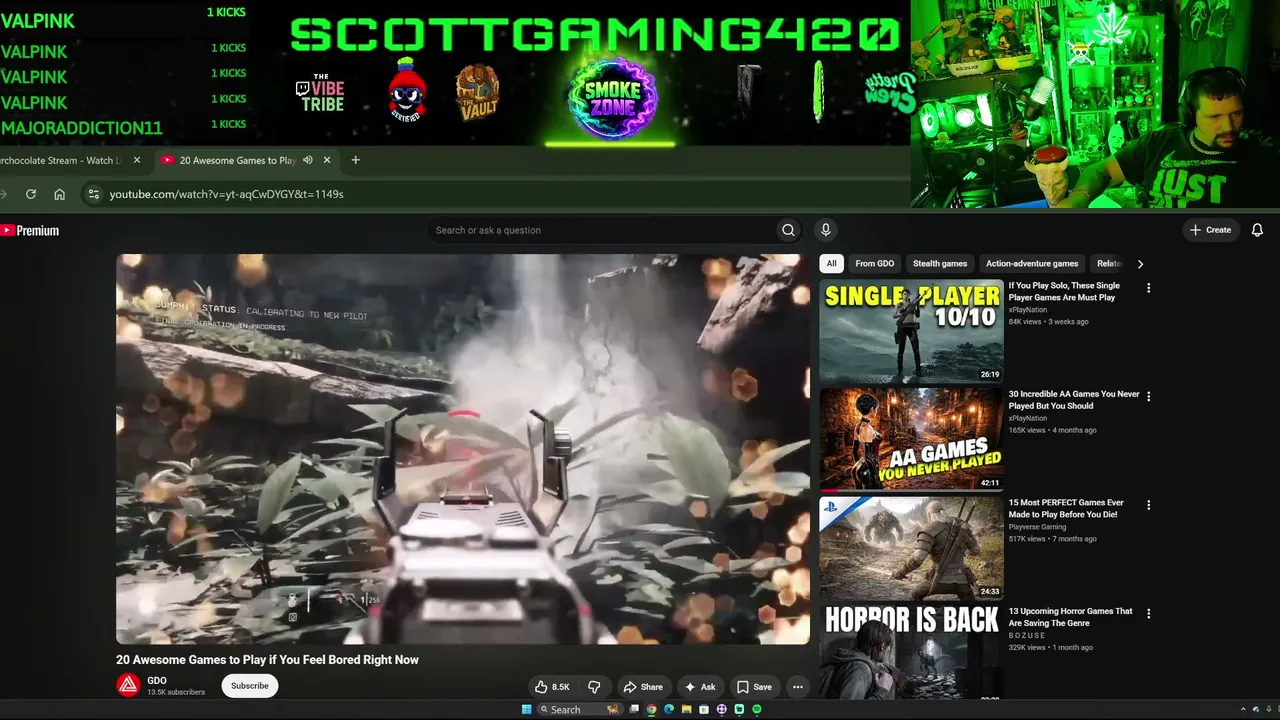The height and width of the screenshot is (720, 1280).
Task: Save the video to a playlist
Action: [754, 687]
